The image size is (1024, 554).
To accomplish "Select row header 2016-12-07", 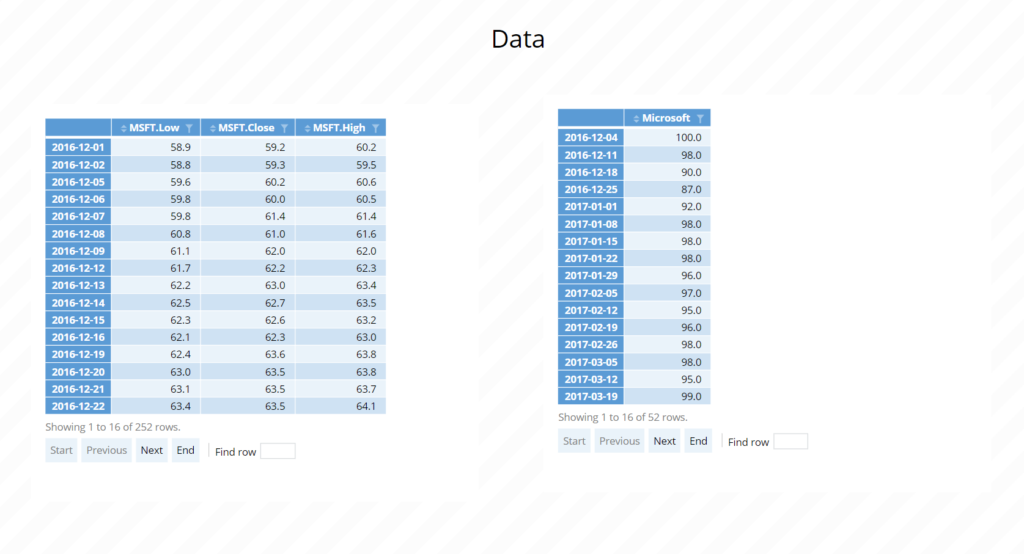I will [78, 216].
